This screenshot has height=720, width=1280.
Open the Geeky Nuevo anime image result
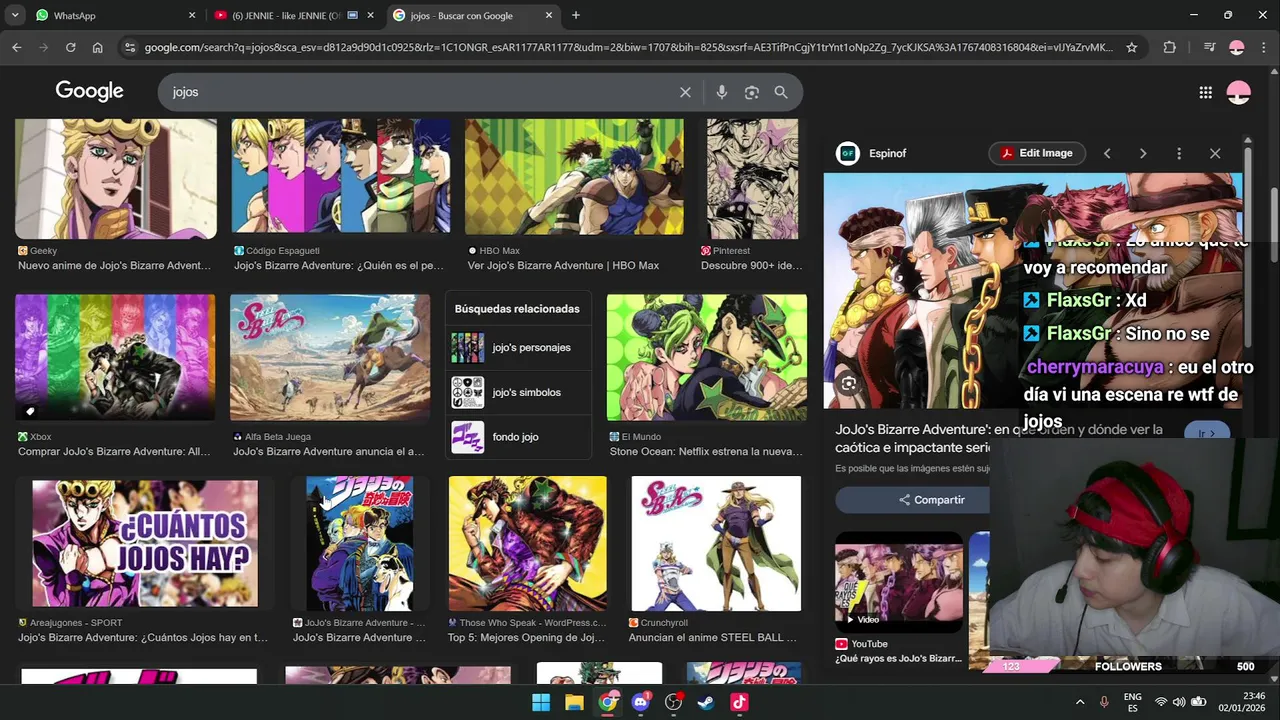pos(116,179)
